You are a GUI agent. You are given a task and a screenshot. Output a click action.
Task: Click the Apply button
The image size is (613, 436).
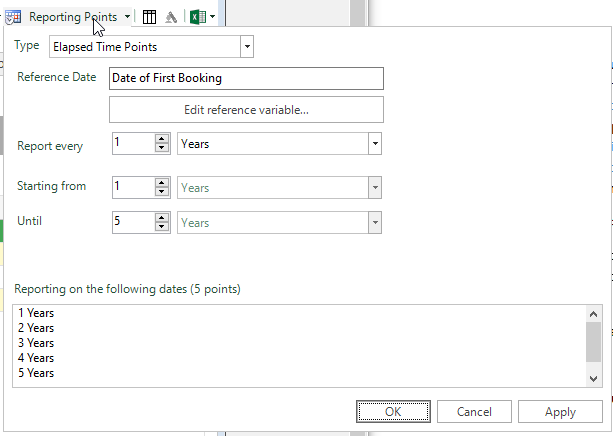pyautogui.click(x=560, y=411)
